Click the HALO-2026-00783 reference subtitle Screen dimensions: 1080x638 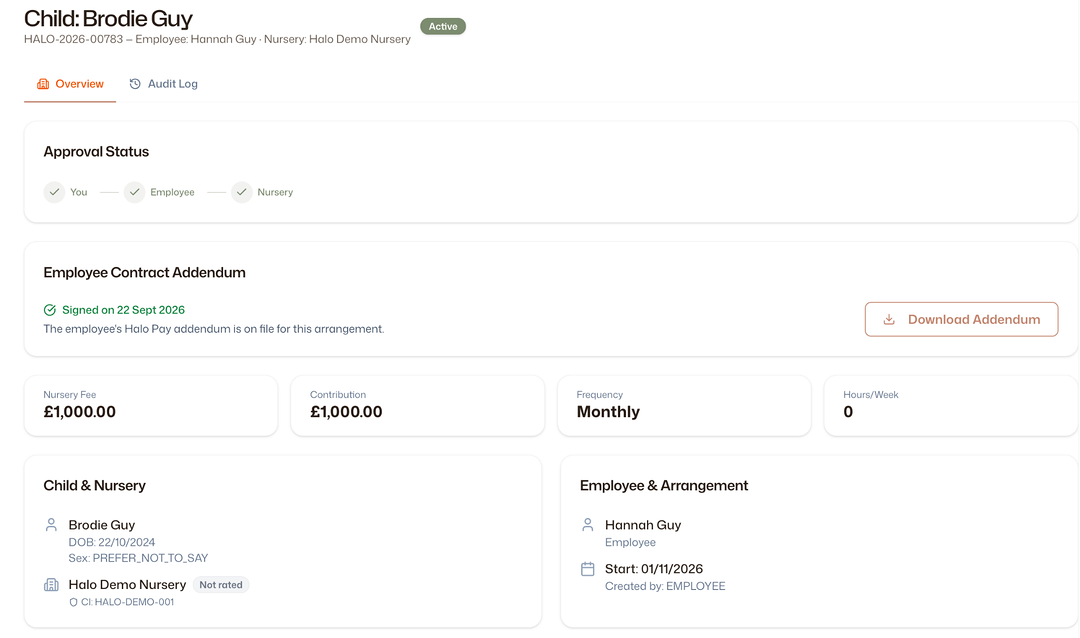point(217,39)
